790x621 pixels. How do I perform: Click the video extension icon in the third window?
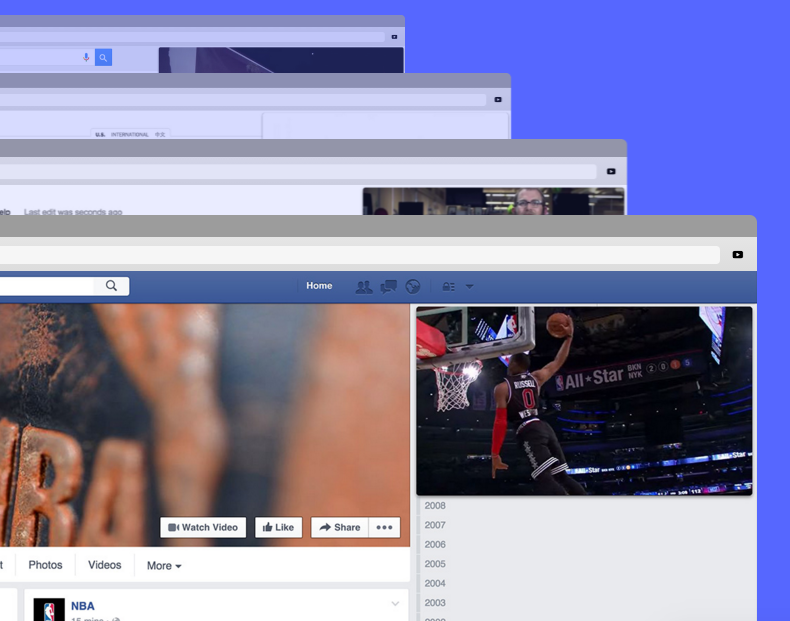coord(611,172)
